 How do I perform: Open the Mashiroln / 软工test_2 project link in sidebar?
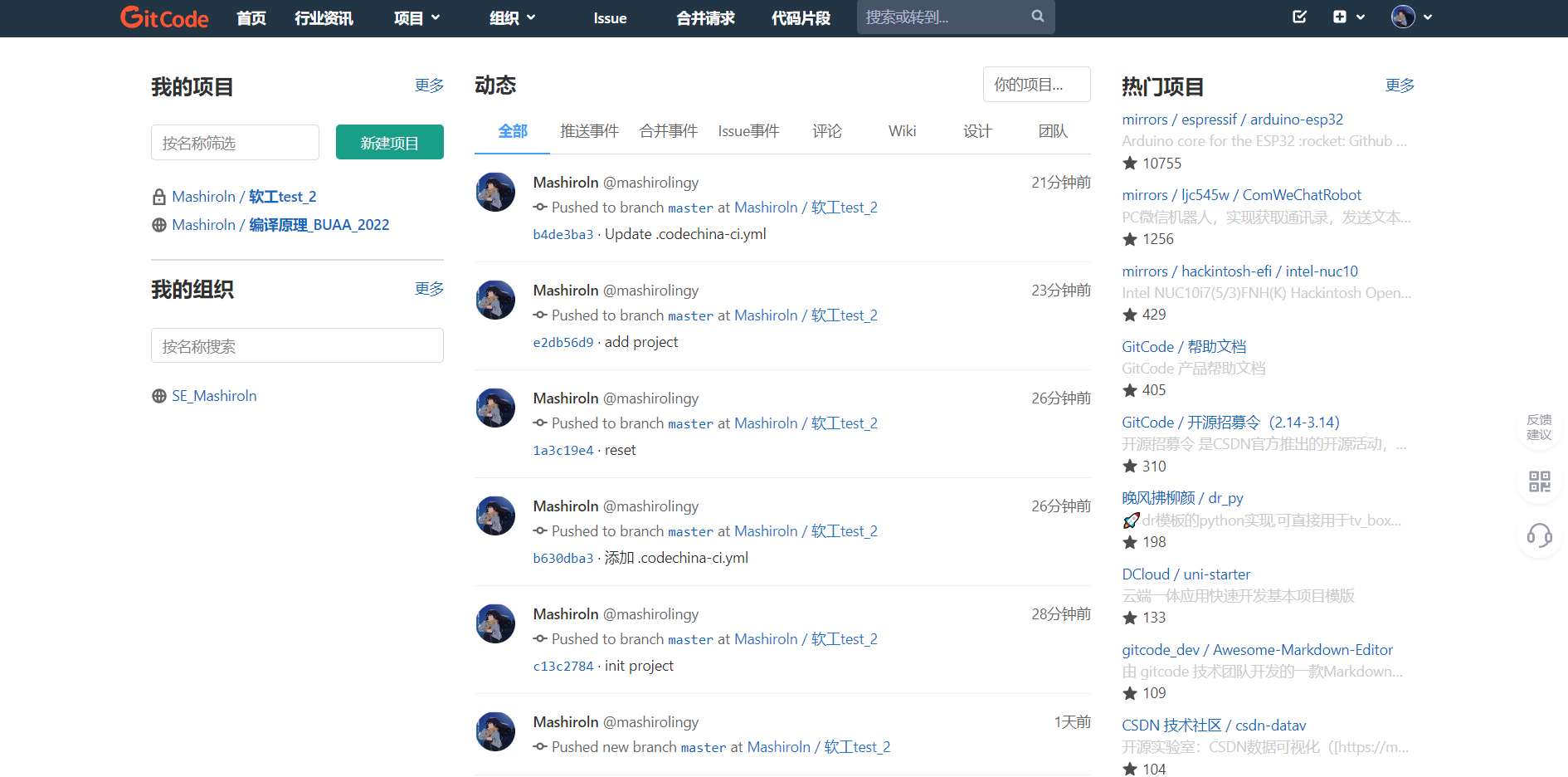click(244, 197)
